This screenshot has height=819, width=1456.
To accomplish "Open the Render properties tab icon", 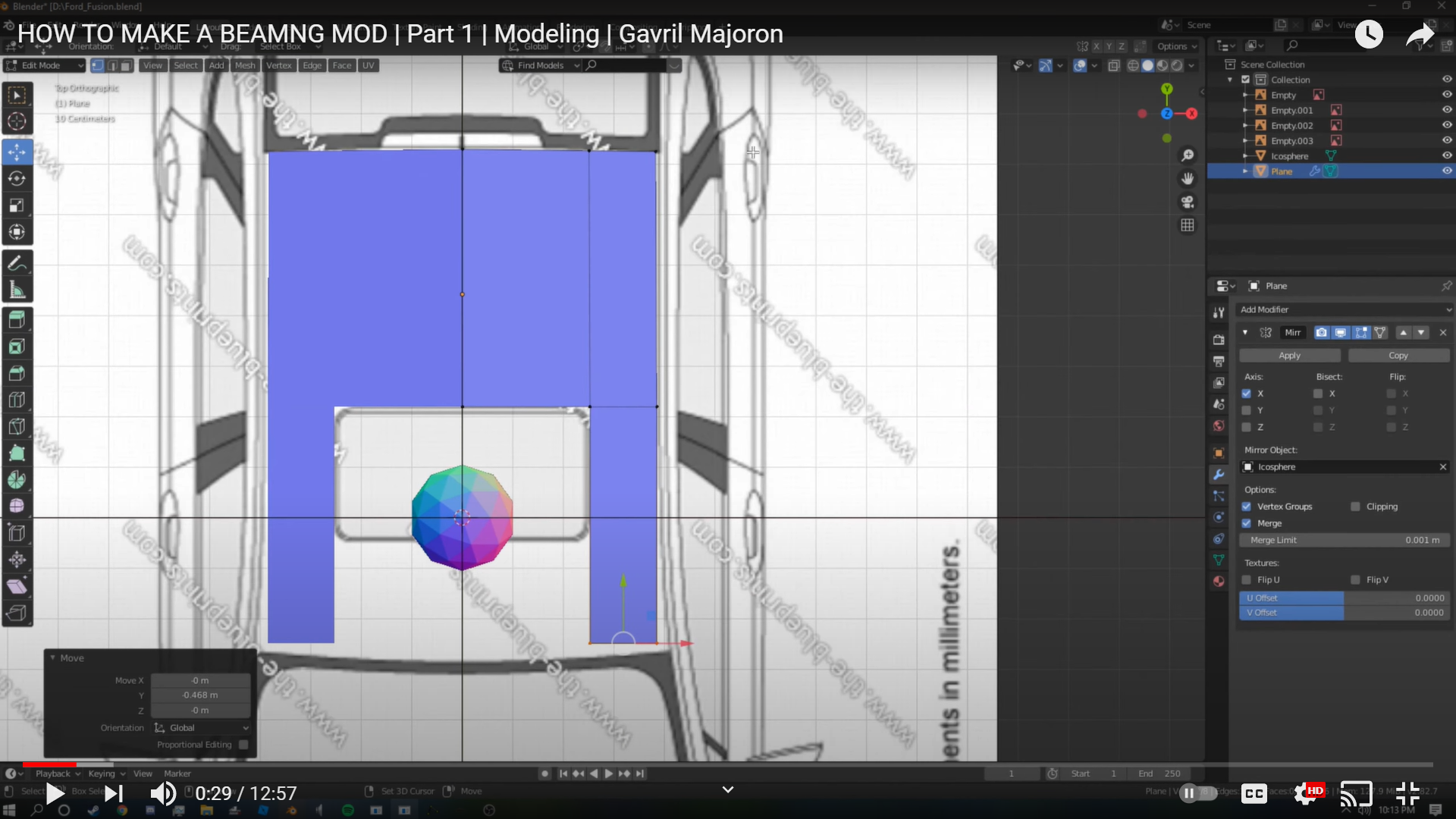I will 1219,340.
